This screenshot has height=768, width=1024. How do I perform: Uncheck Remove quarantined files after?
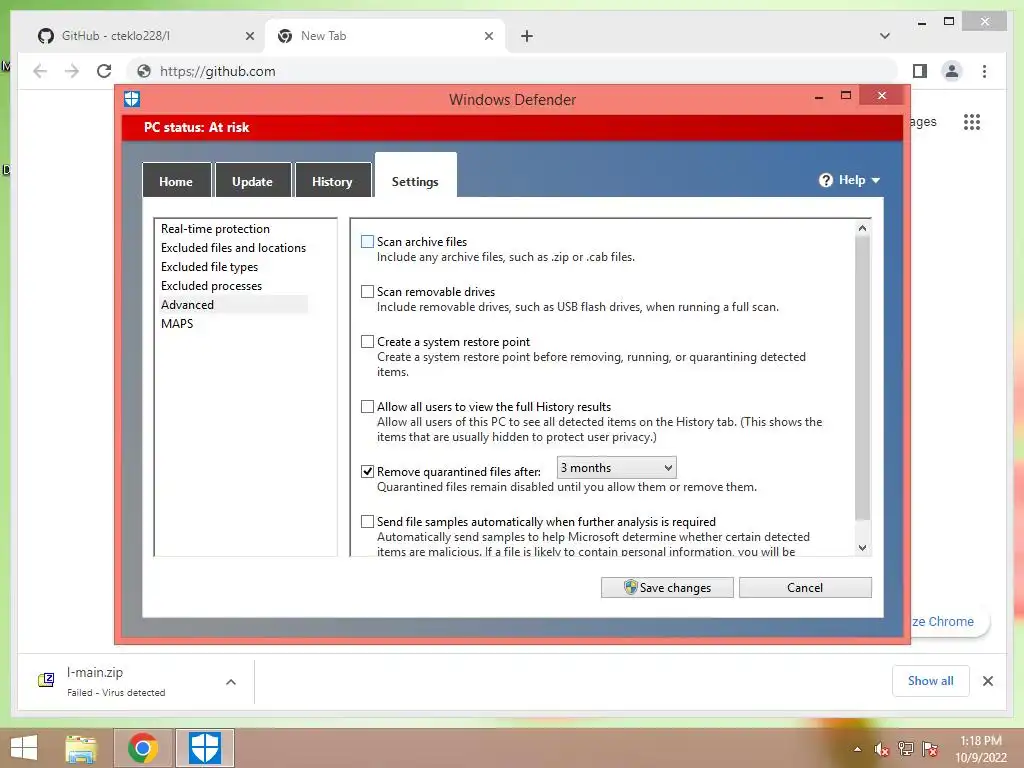[x=368, y=472]
